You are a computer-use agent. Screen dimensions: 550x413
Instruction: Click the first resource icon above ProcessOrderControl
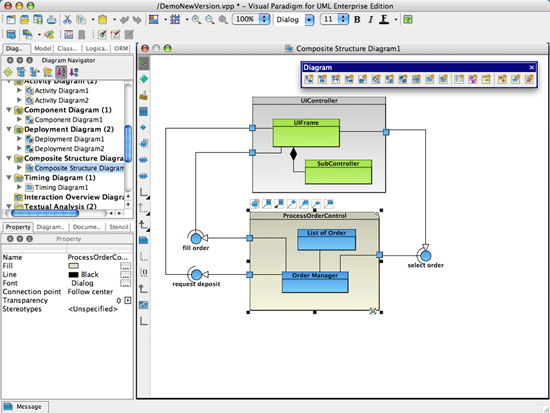pyautogui.click(x=255, y=203)
